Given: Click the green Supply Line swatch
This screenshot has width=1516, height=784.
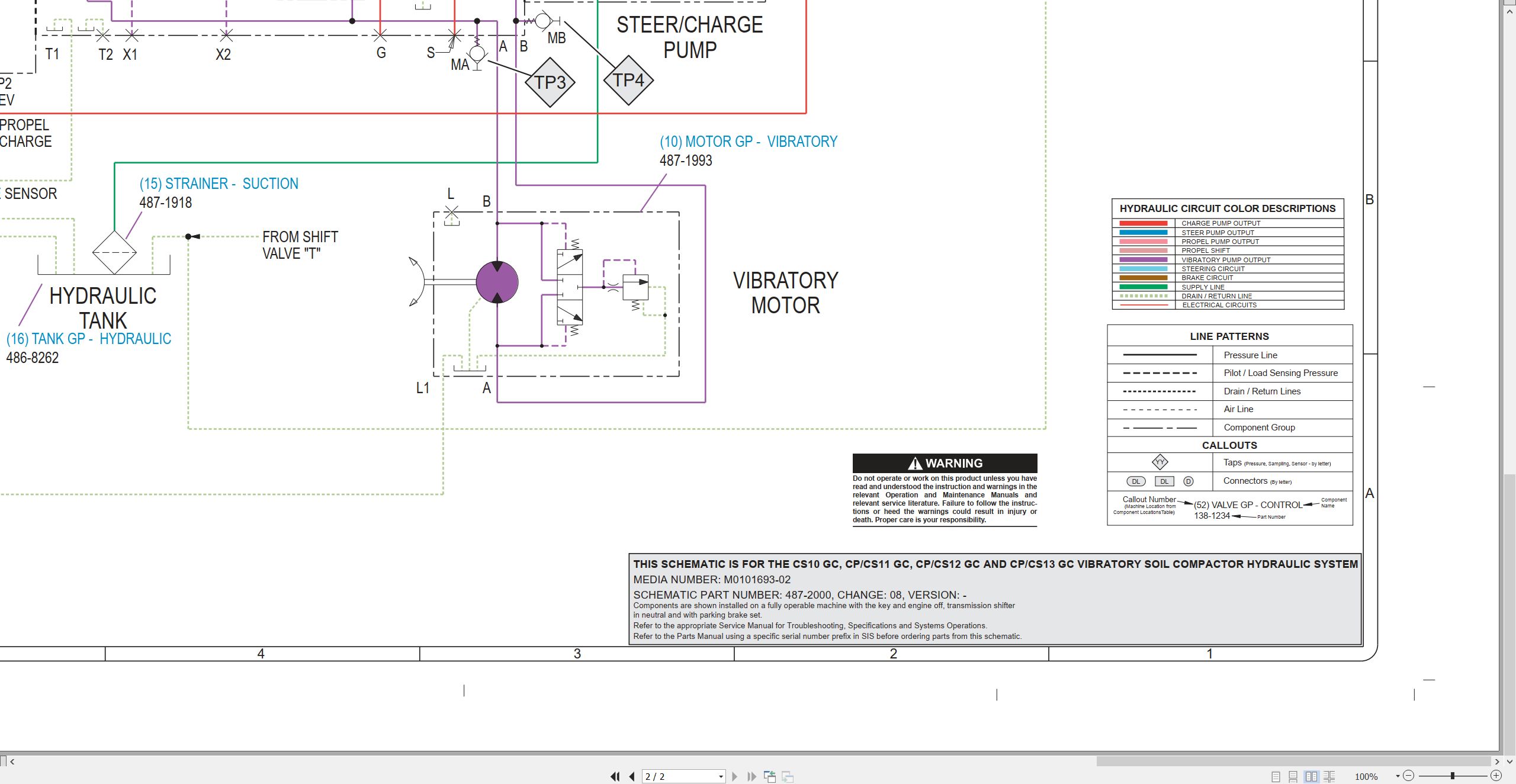Looking at the screenshot, I should 1143,287.
